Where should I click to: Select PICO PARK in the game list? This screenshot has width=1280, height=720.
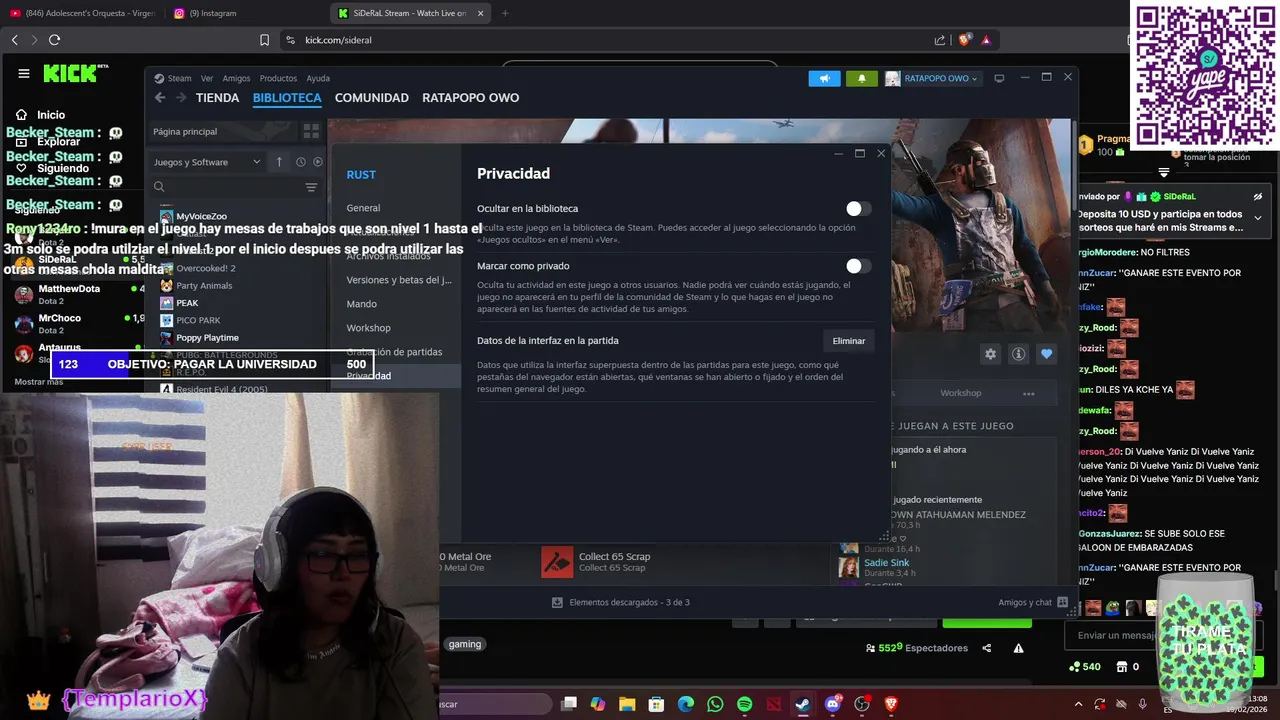click(x=198, y=320)
